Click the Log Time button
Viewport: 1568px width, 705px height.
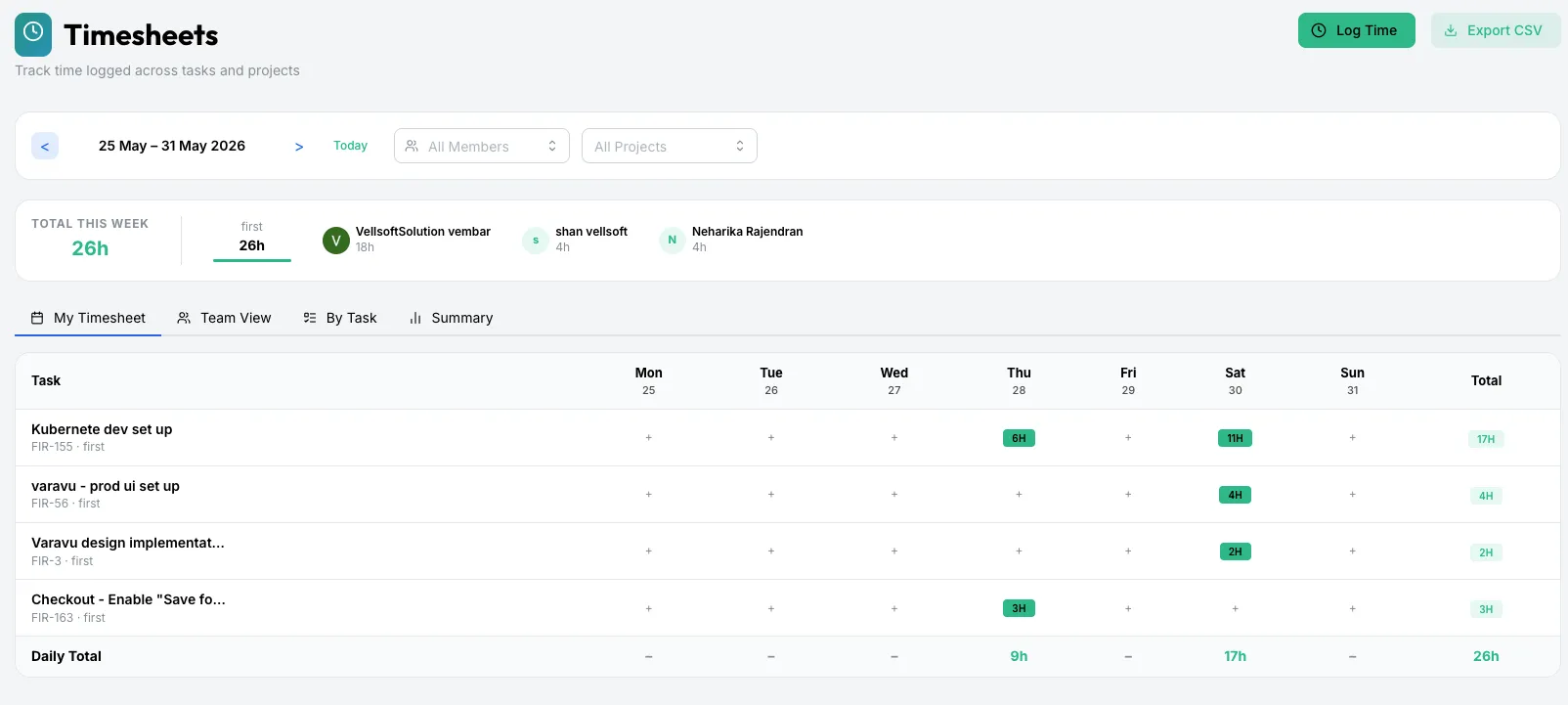[1357, 30]
